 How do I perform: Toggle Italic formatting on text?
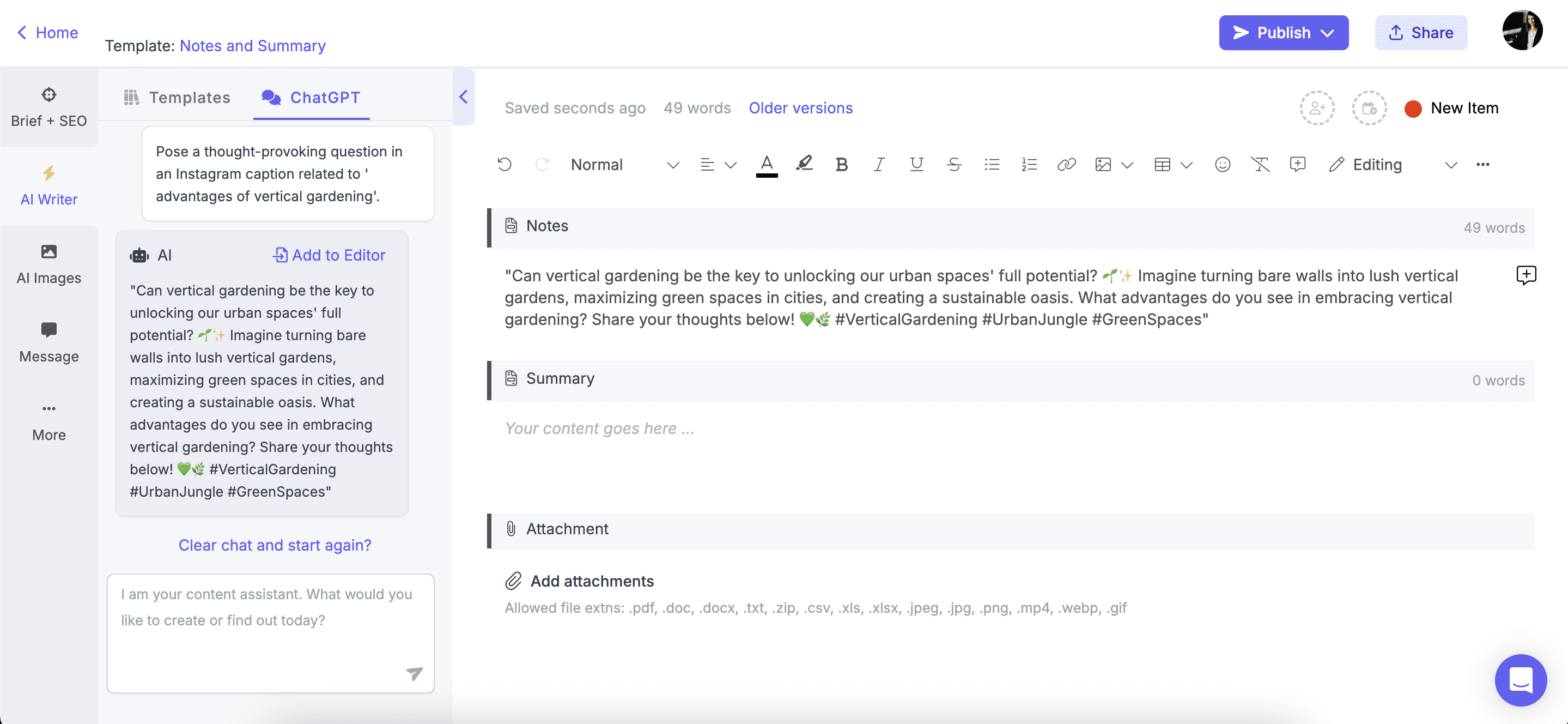(878, 163)
